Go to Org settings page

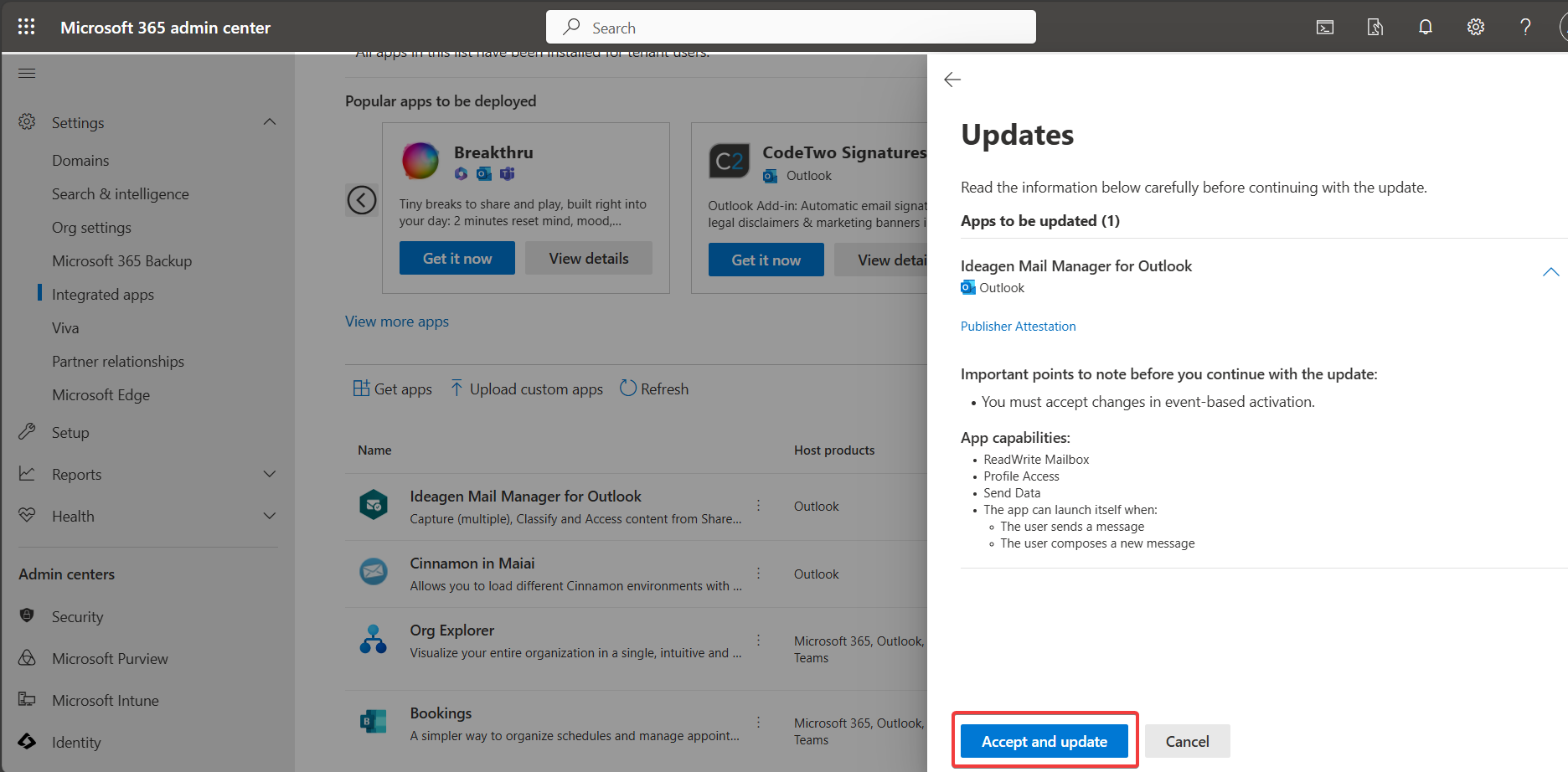coord(91,228)
